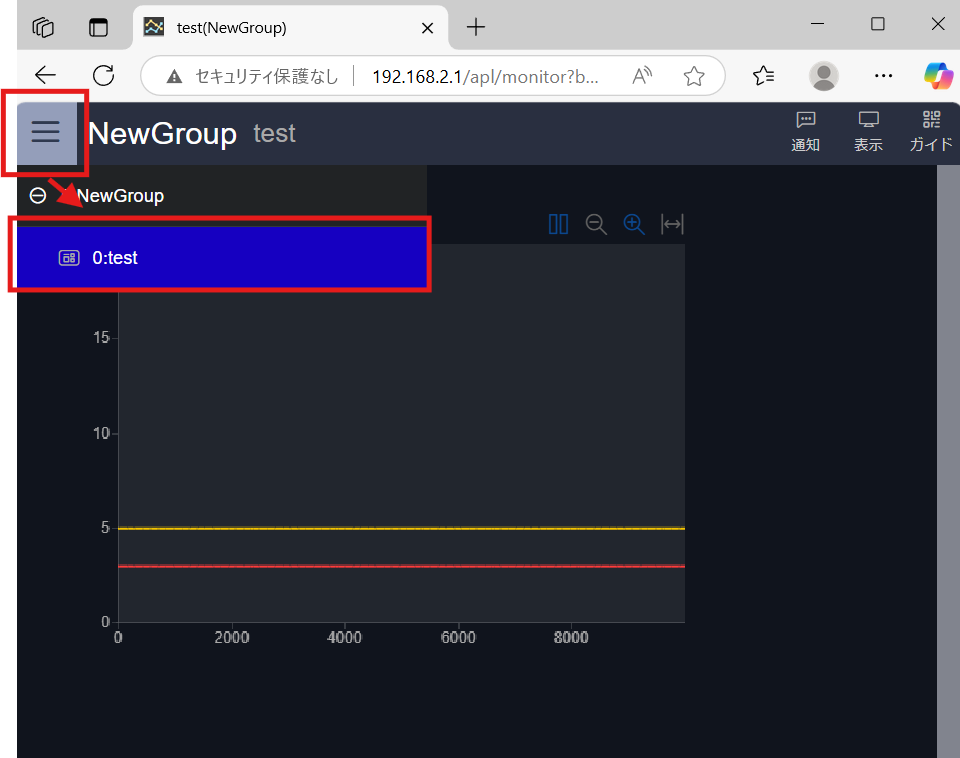Go back to previous page
This screenshot has height=758, width=960.
tap(45, 75)
